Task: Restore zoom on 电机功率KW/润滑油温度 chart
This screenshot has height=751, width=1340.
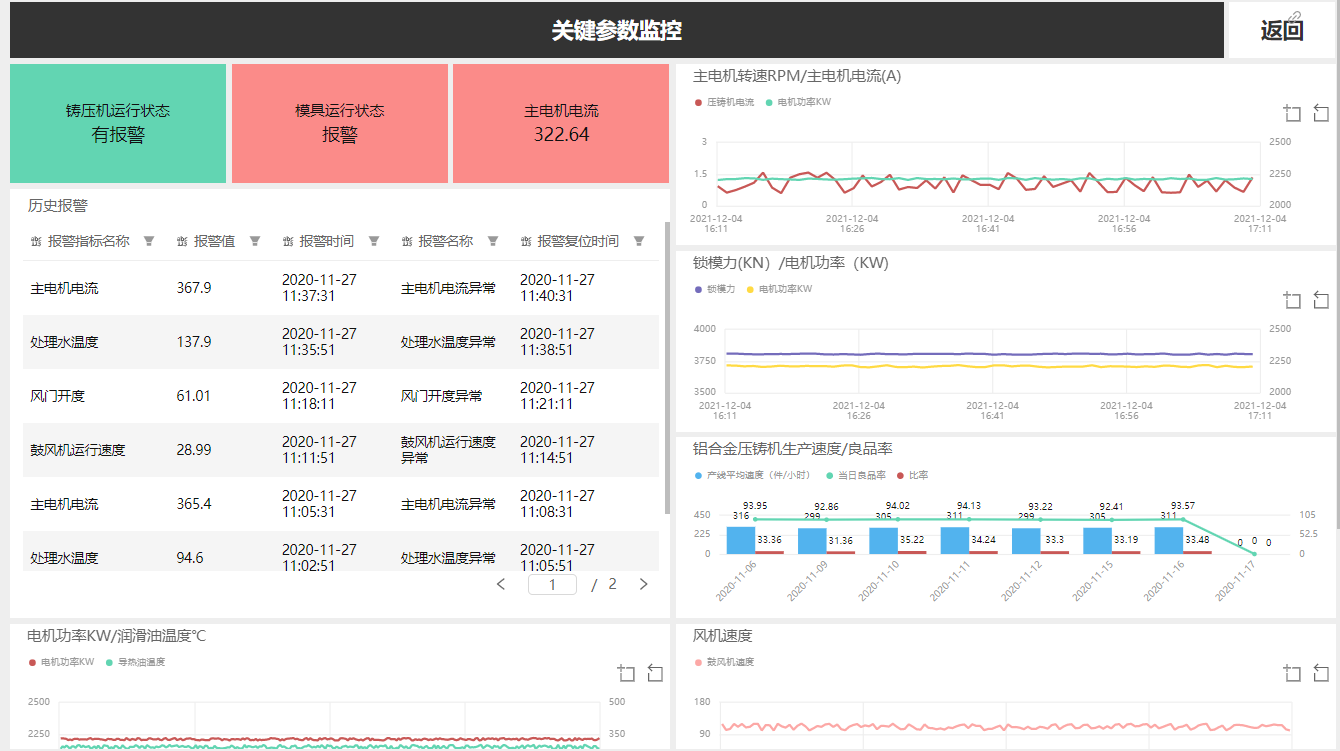Action: [x=655, y=673]
